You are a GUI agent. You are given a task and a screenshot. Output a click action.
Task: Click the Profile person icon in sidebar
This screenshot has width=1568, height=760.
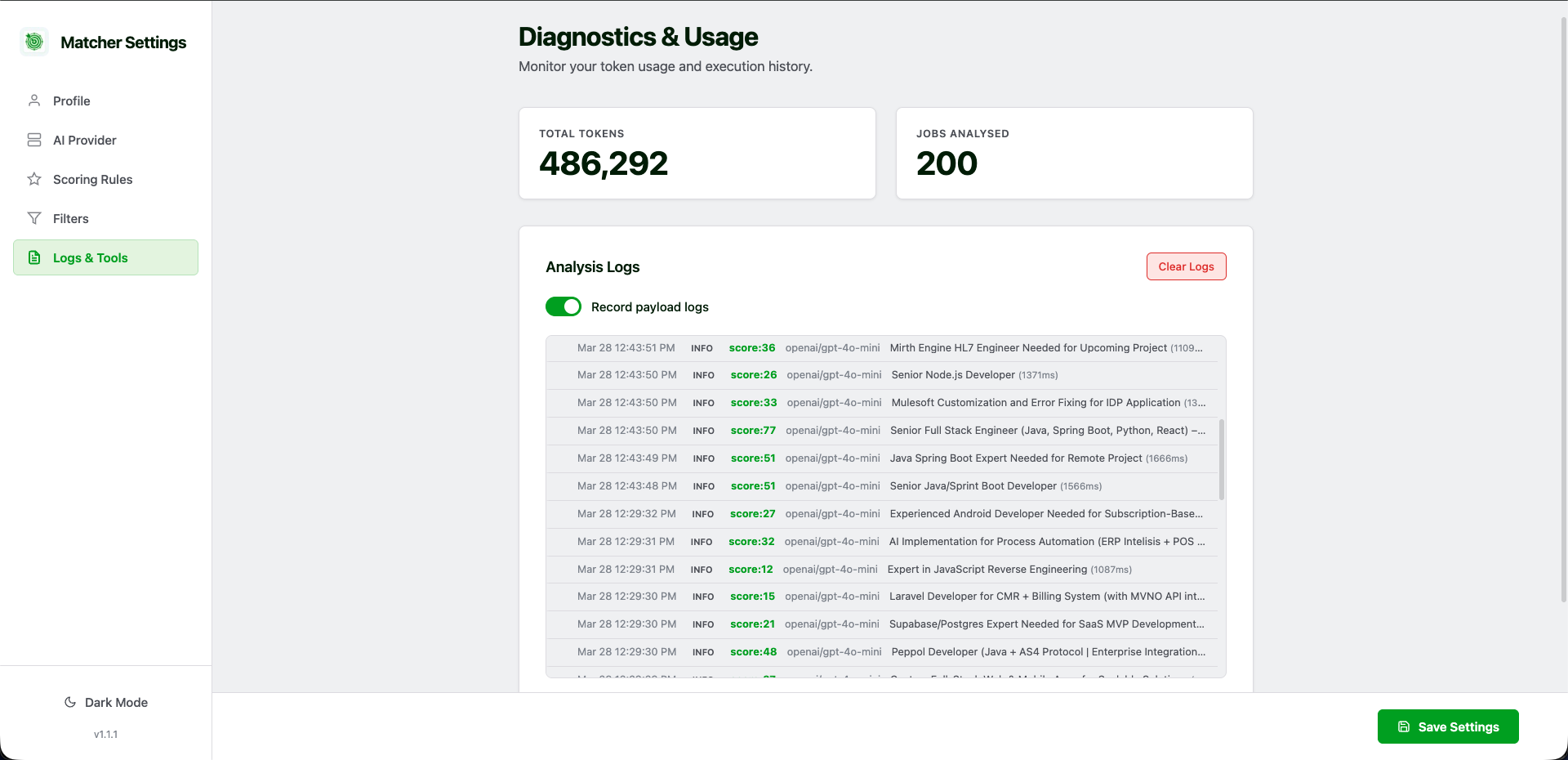[34, 101]
